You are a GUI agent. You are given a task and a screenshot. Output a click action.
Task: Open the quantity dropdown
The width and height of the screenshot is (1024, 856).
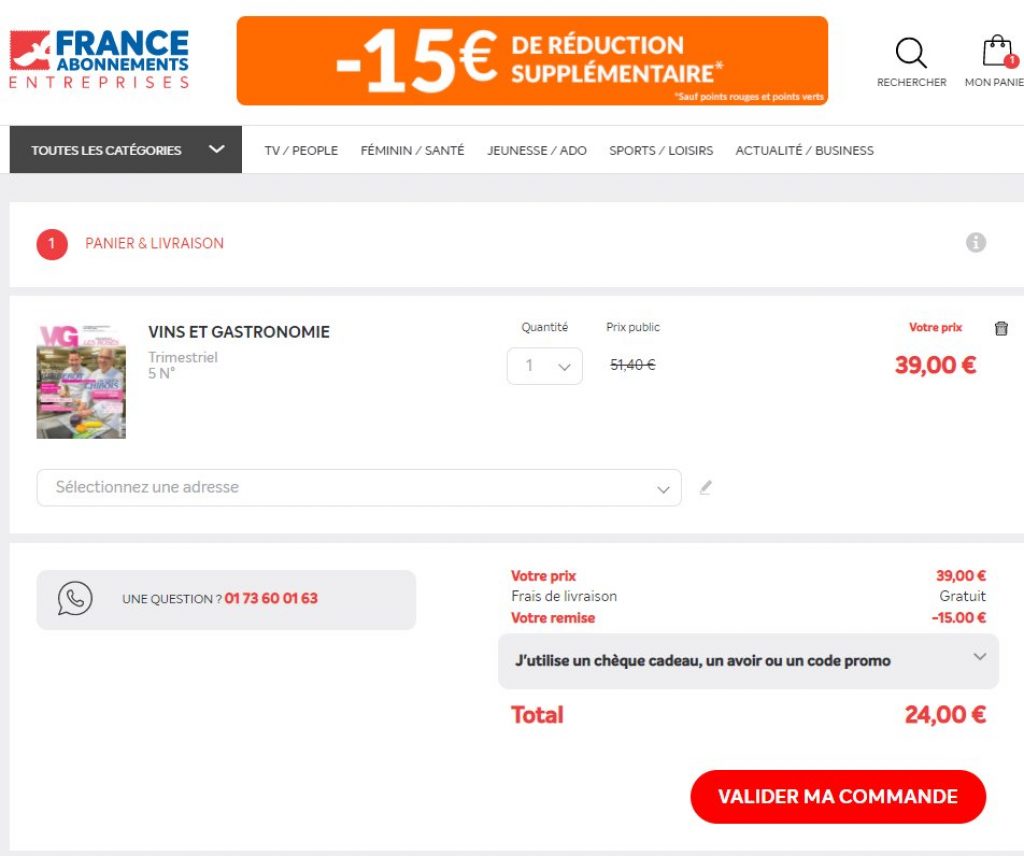coord(544,366)
